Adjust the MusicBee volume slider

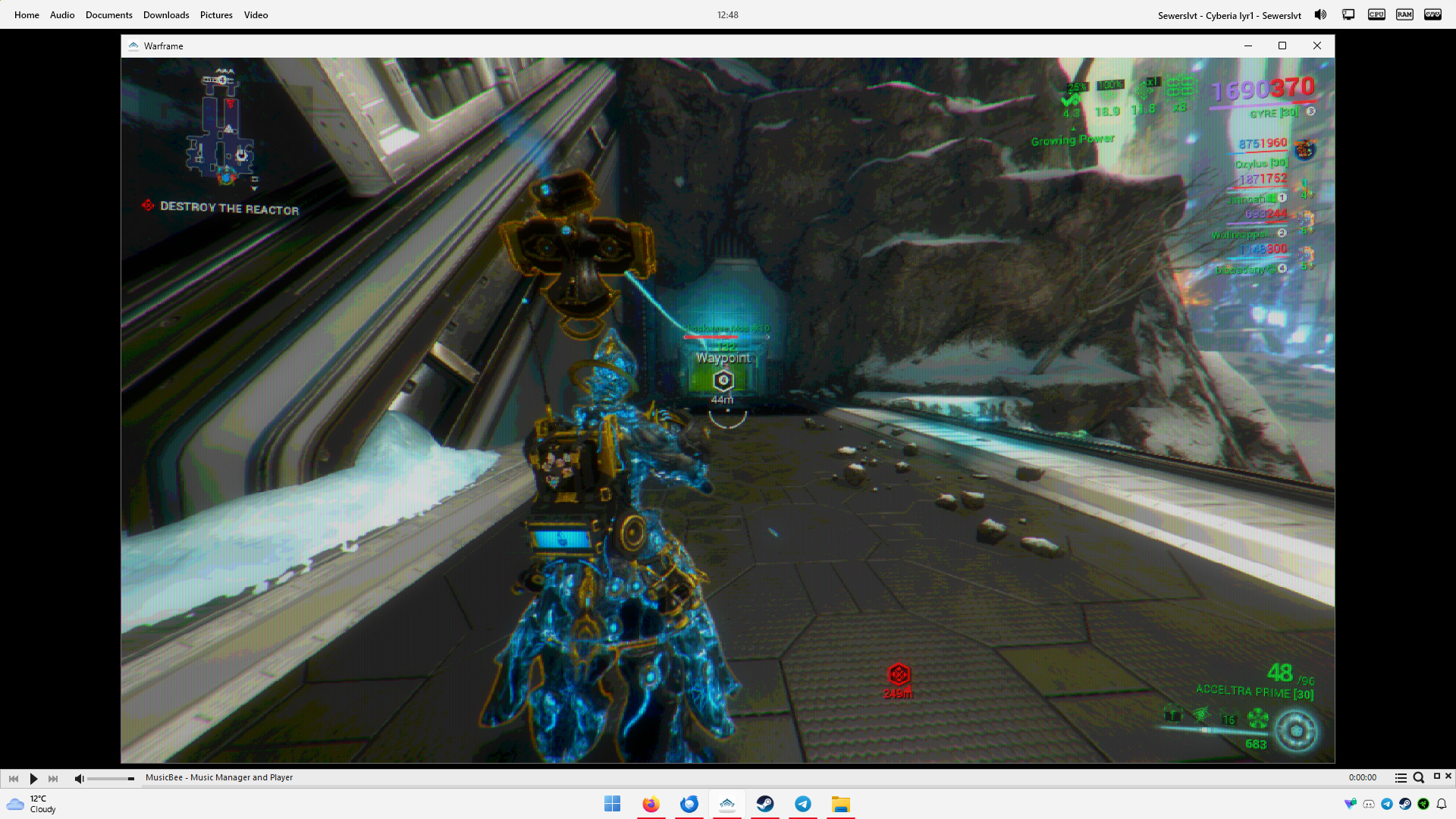[111, 778]
